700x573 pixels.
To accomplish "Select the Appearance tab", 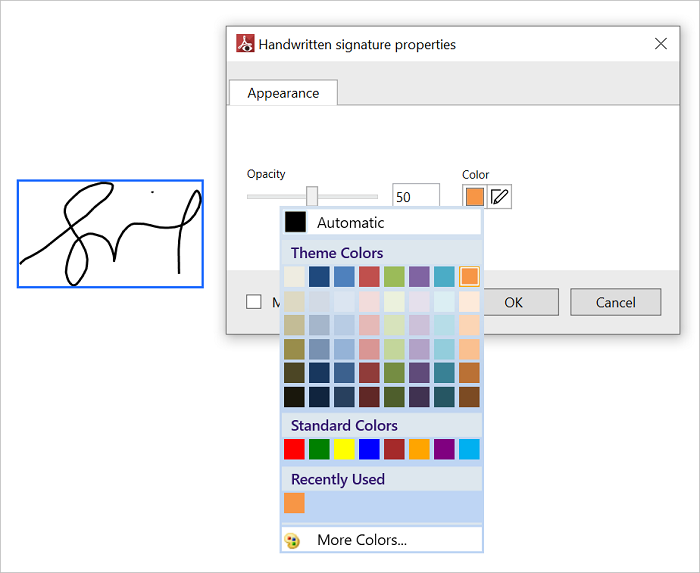I will click(x=283, y=93).
